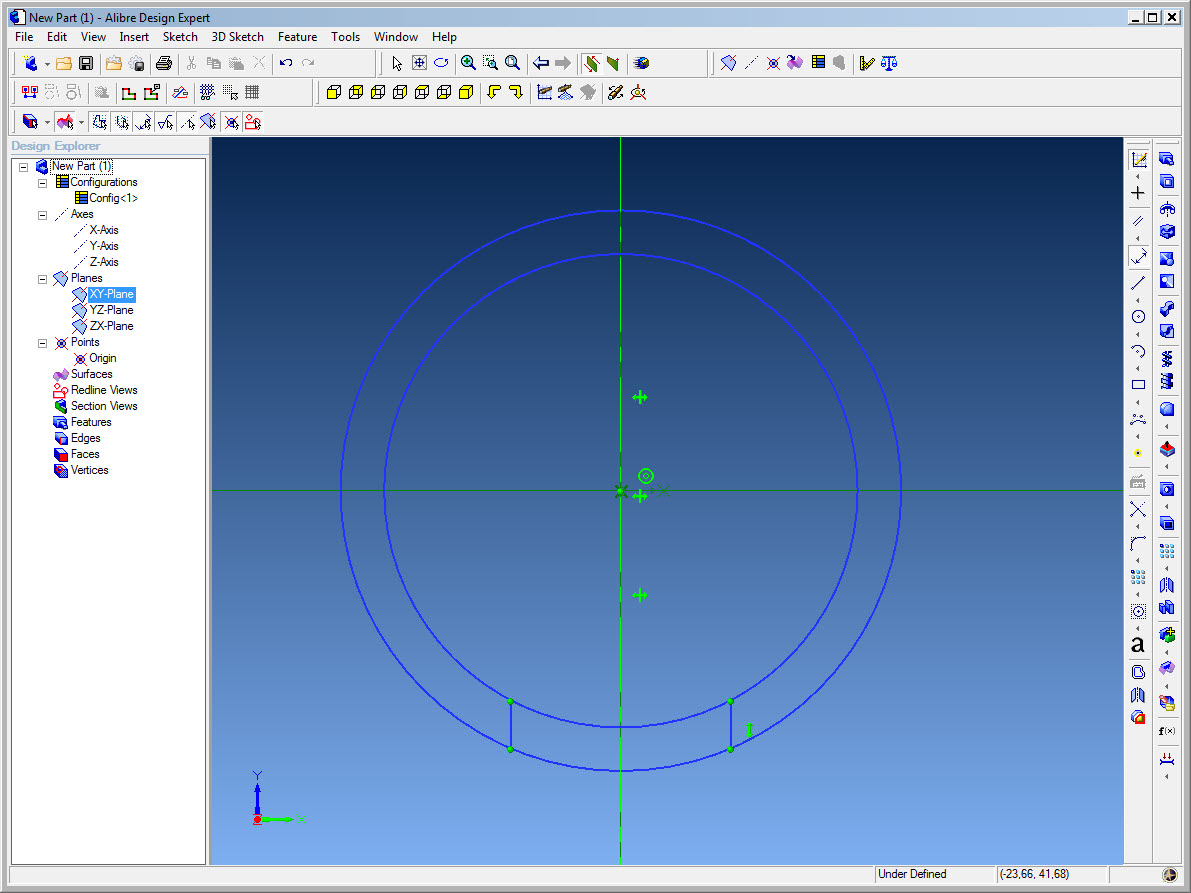1191x893 pixels.
Task: Select the Arc sketch tool
Action: [1138, 351]
